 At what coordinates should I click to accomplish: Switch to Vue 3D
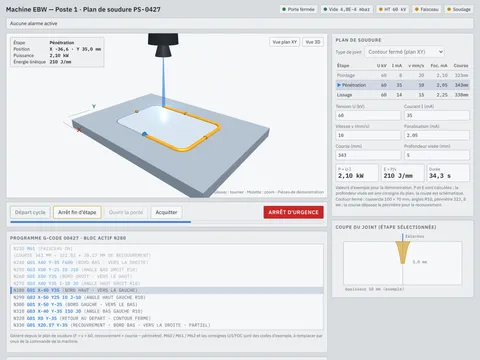(313, 42)
